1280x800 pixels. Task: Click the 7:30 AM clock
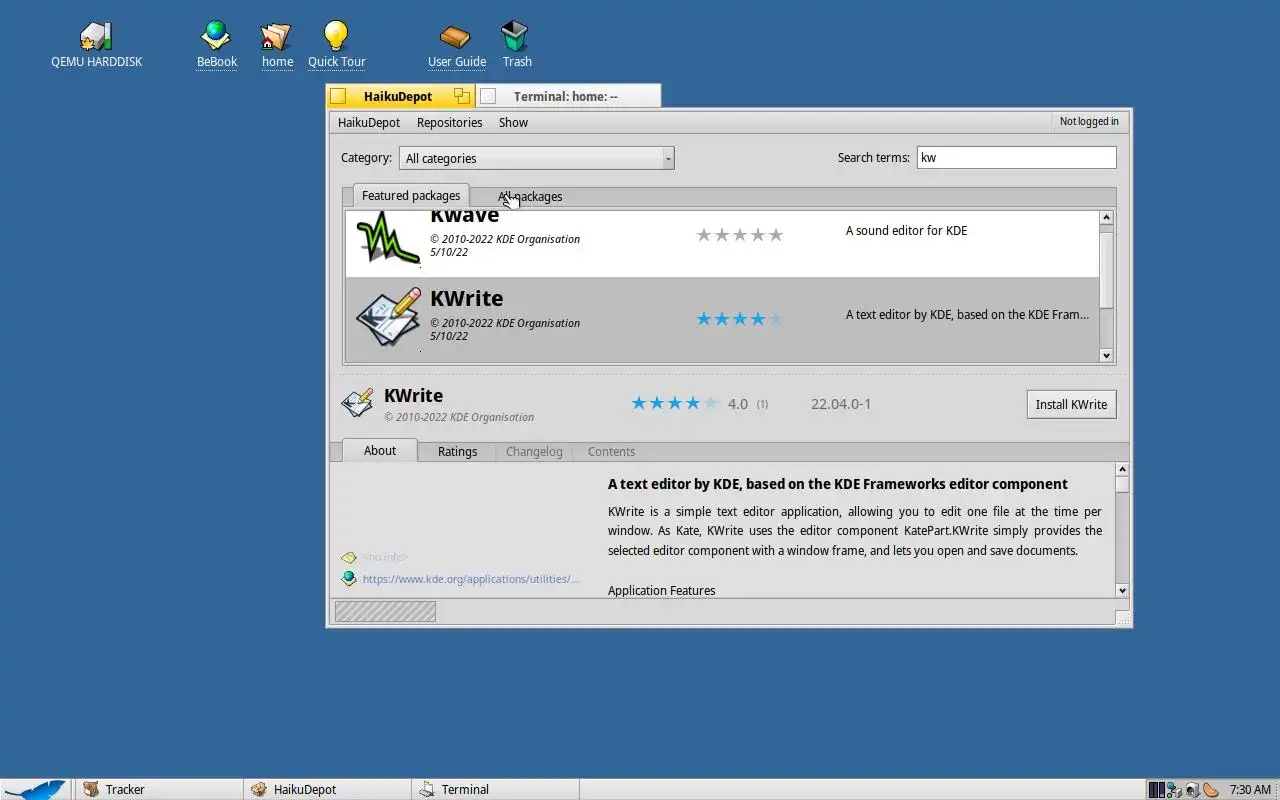click(1250, 789)
